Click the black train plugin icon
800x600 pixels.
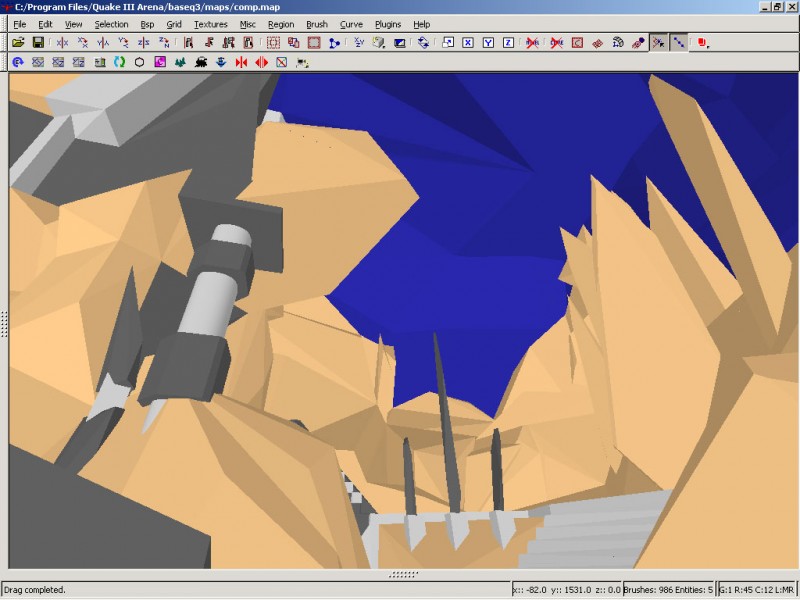tap(201, 62)
